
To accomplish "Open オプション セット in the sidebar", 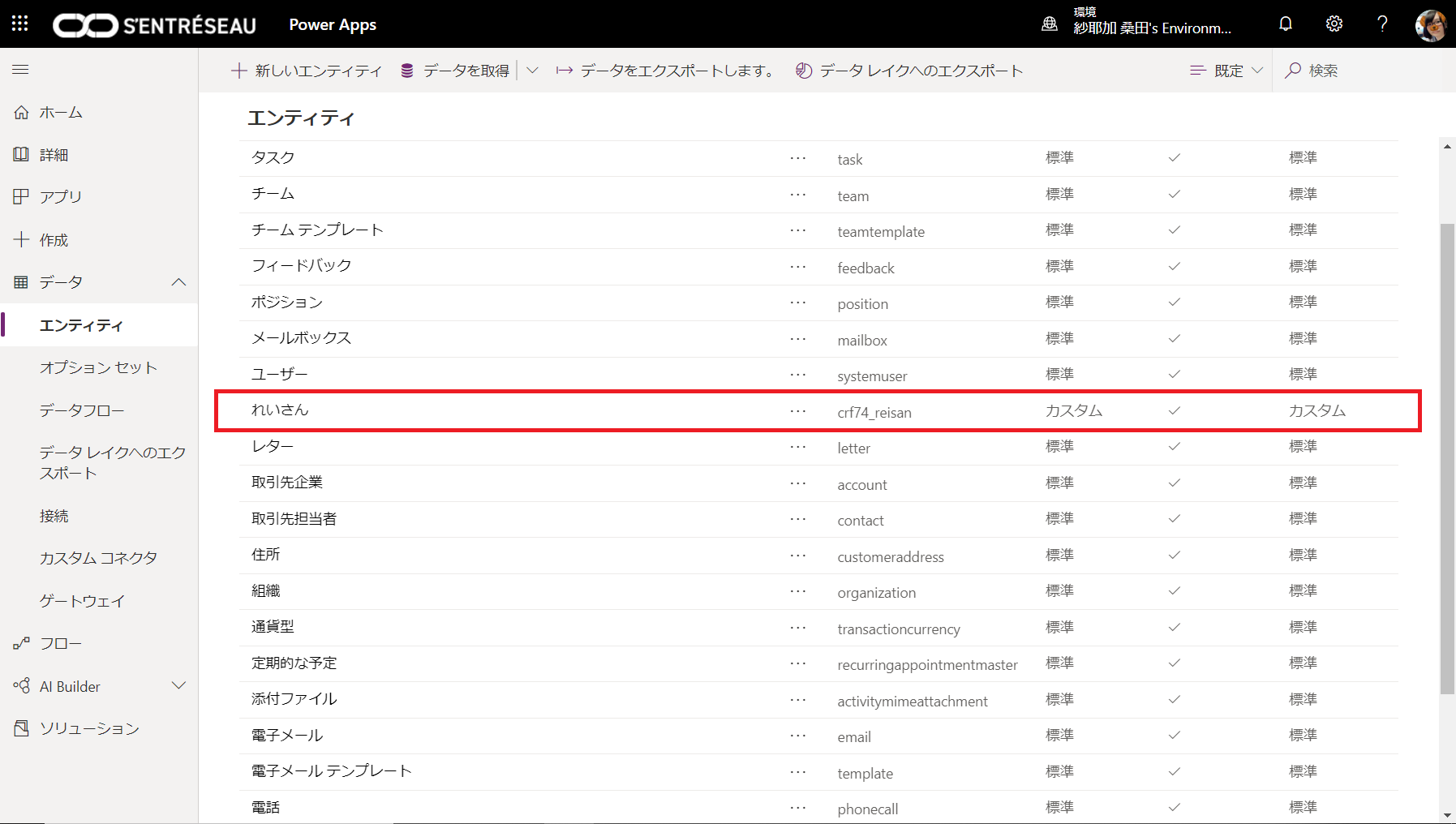I will pyautogui.click(x=99, y=367).
